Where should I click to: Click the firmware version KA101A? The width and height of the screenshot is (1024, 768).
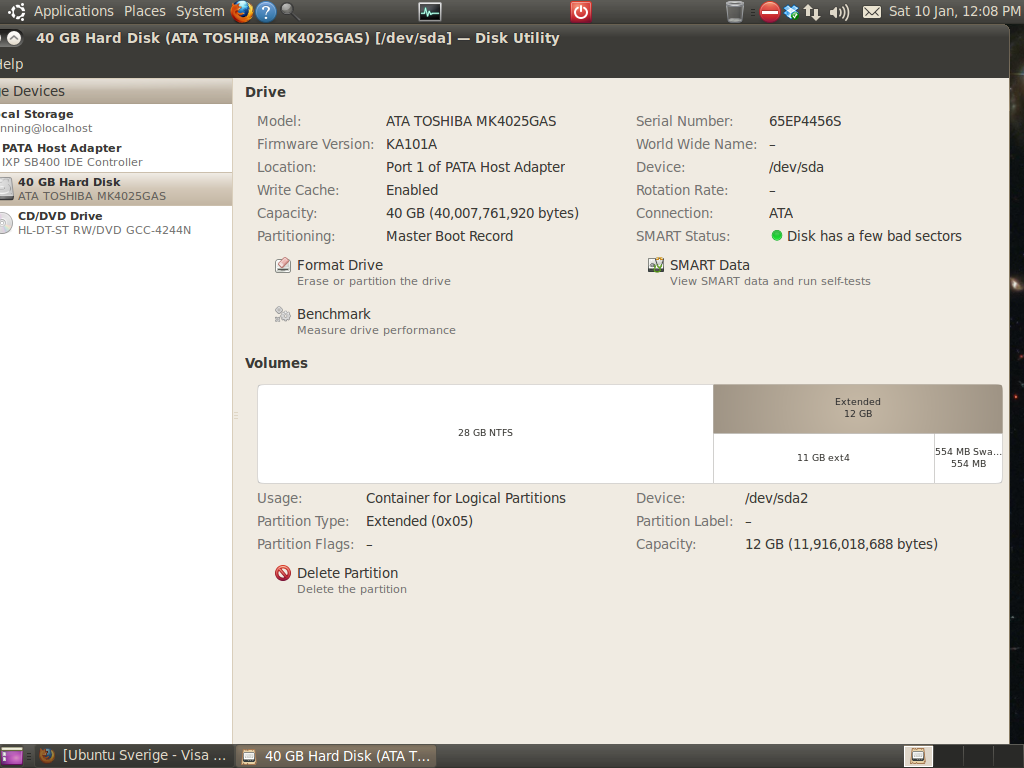411,144
